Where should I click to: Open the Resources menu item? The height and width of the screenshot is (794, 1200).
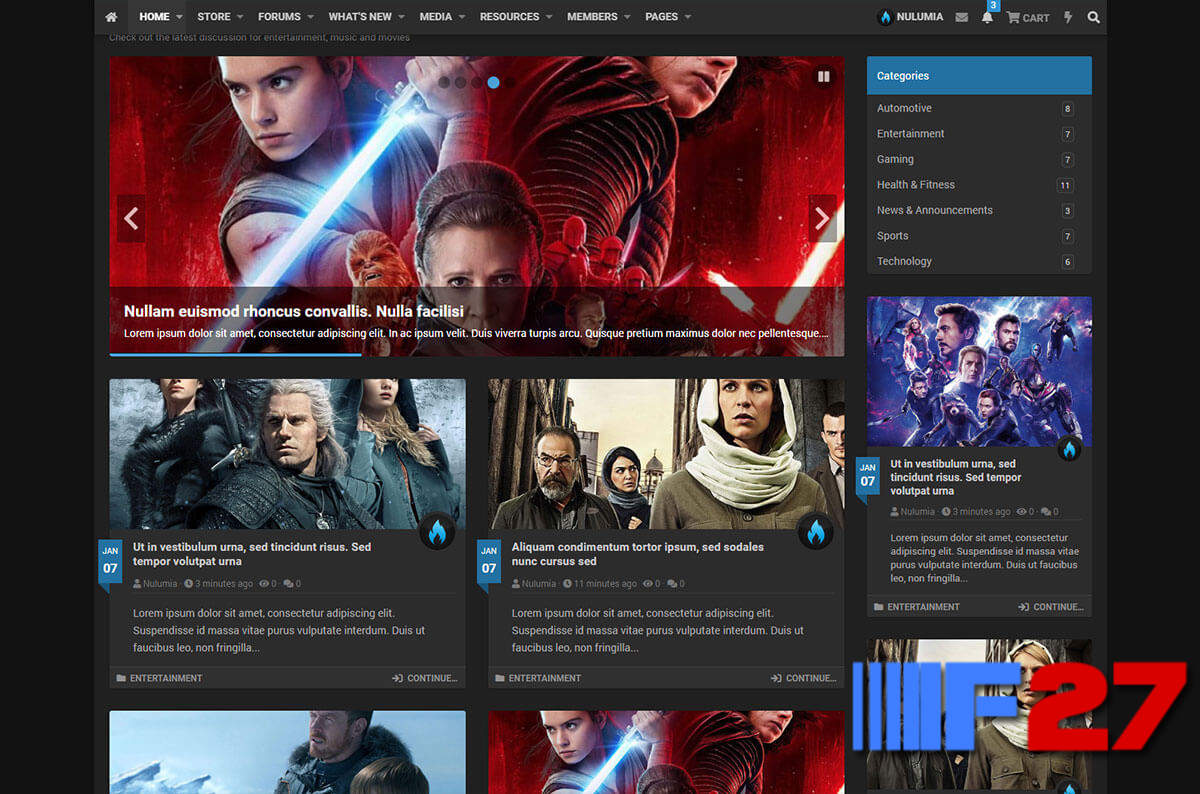509,17
